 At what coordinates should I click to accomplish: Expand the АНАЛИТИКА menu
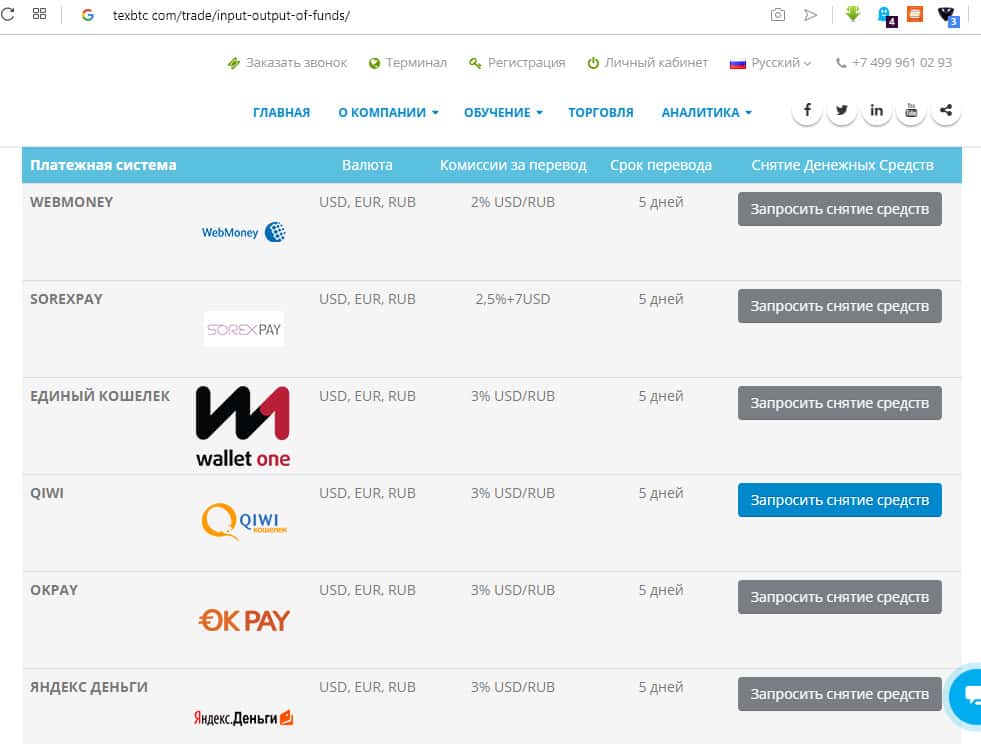pos(706,113)
